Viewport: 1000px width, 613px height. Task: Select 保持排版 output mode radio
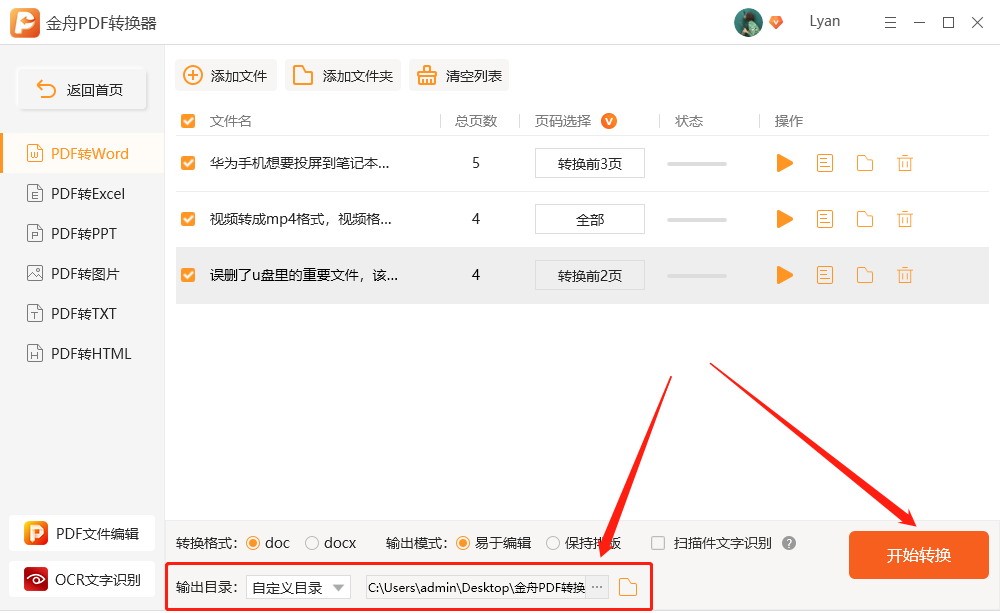(x=553, y=543)
